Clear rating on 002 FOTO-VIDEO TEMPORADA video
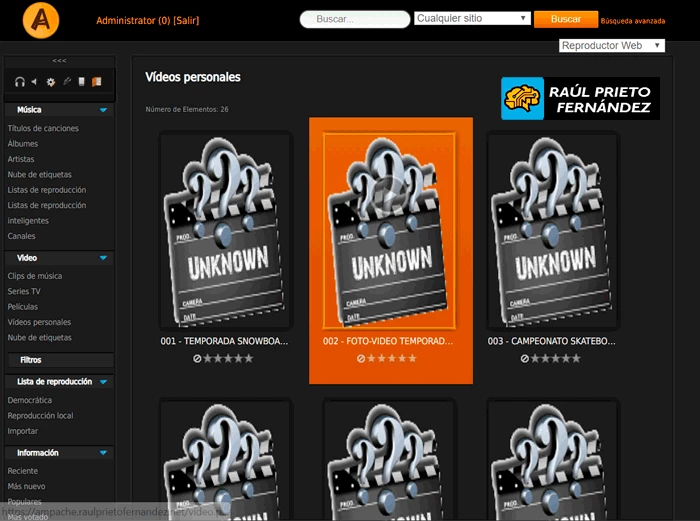 [x=362, y=358]
